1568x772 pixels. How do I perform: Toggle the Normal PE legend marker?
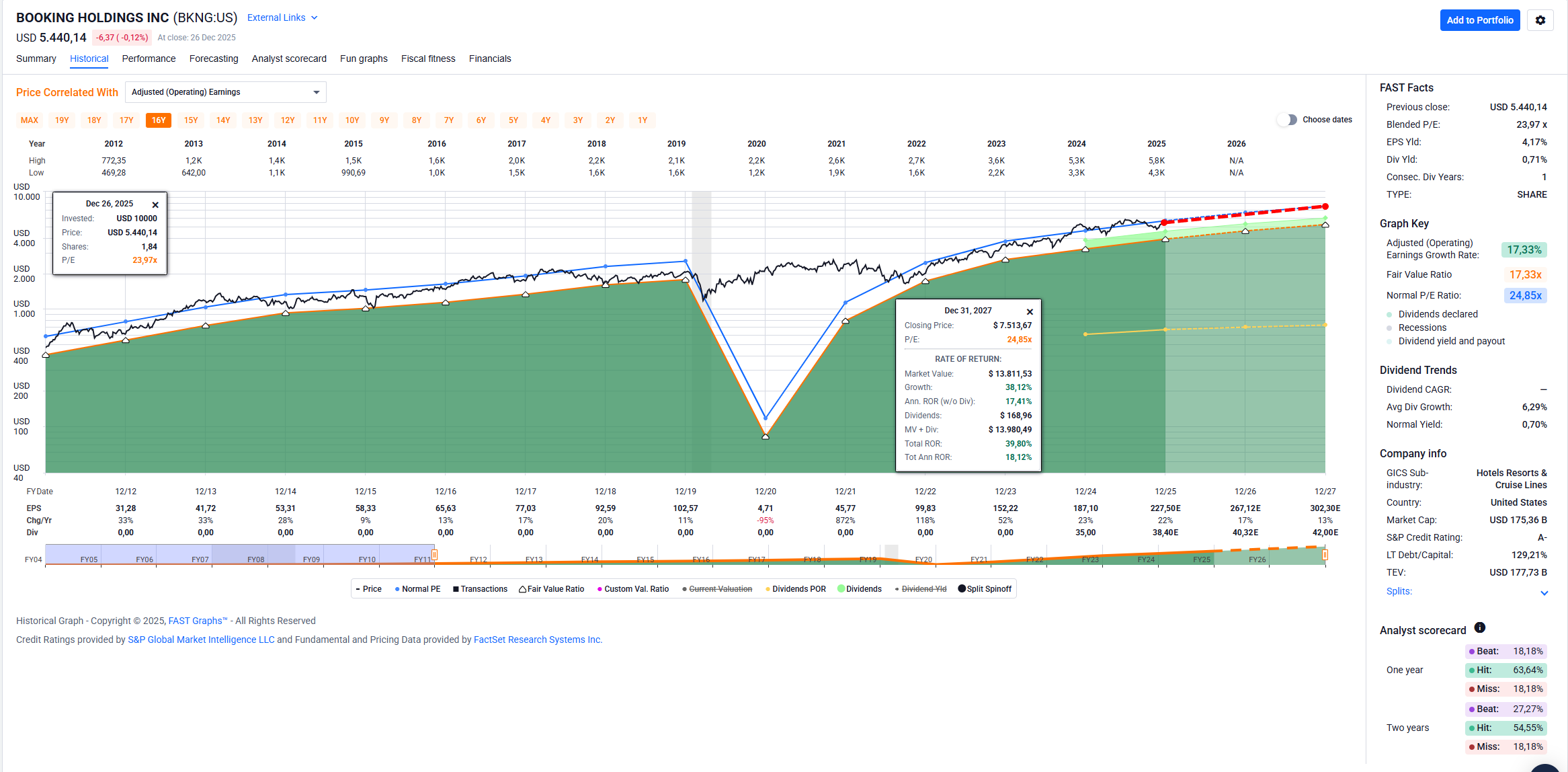pyautogui.click(x=397, y=589)
